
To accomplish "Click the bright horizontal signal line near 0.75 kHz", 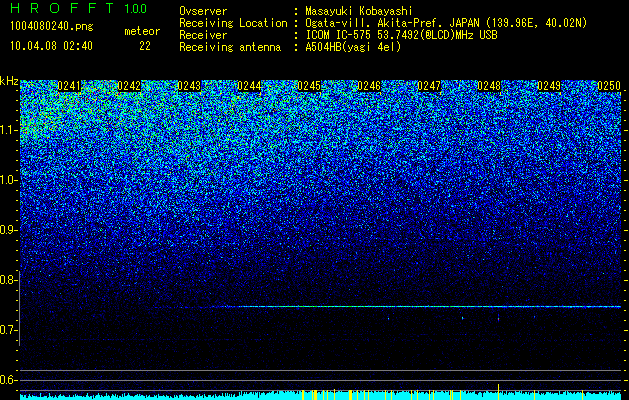I will pyautogui.click(x=417, y=307).
